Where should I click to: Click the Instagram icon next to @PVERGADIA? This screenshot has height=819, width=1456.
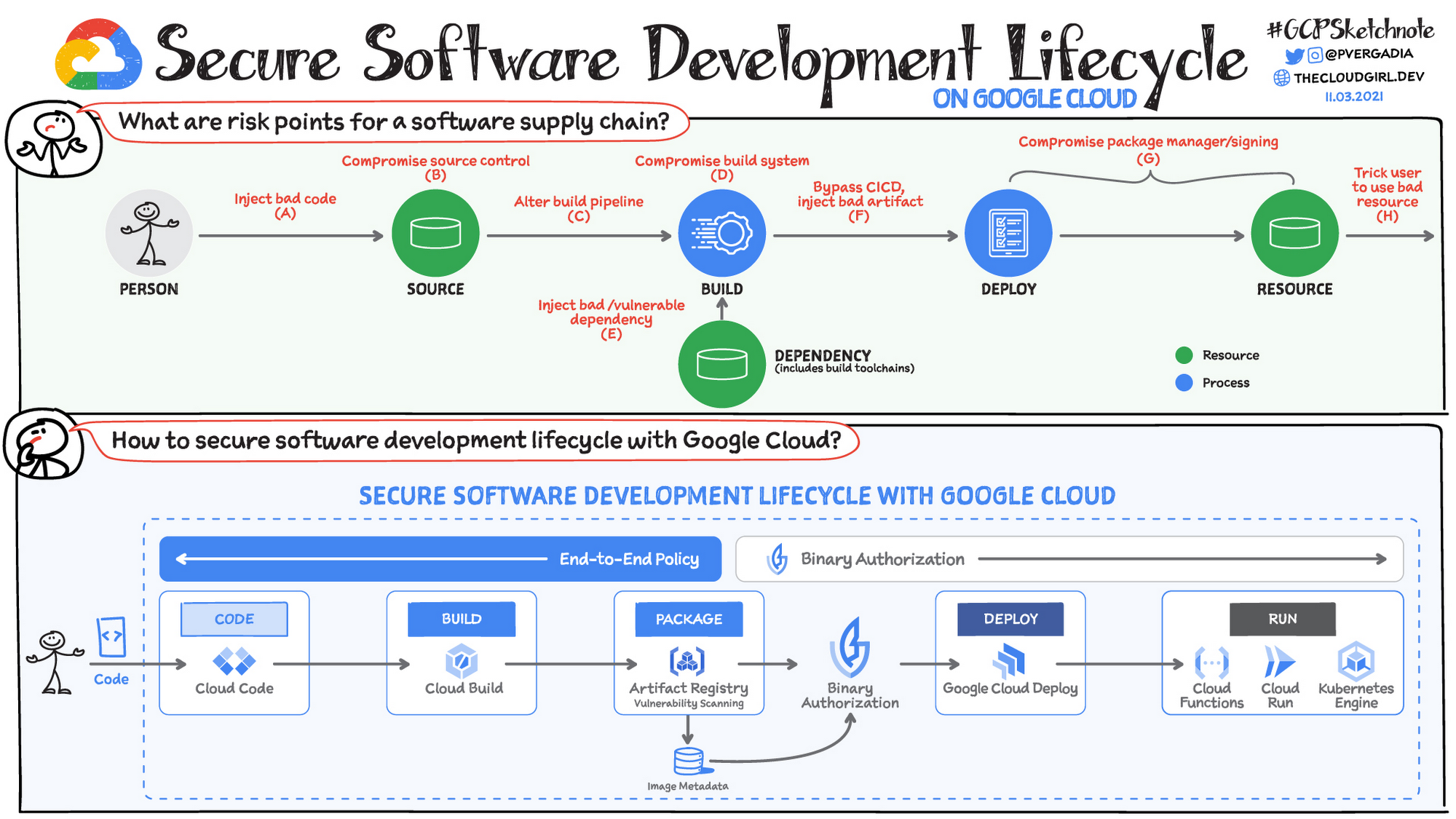(x=1315, y=55)
